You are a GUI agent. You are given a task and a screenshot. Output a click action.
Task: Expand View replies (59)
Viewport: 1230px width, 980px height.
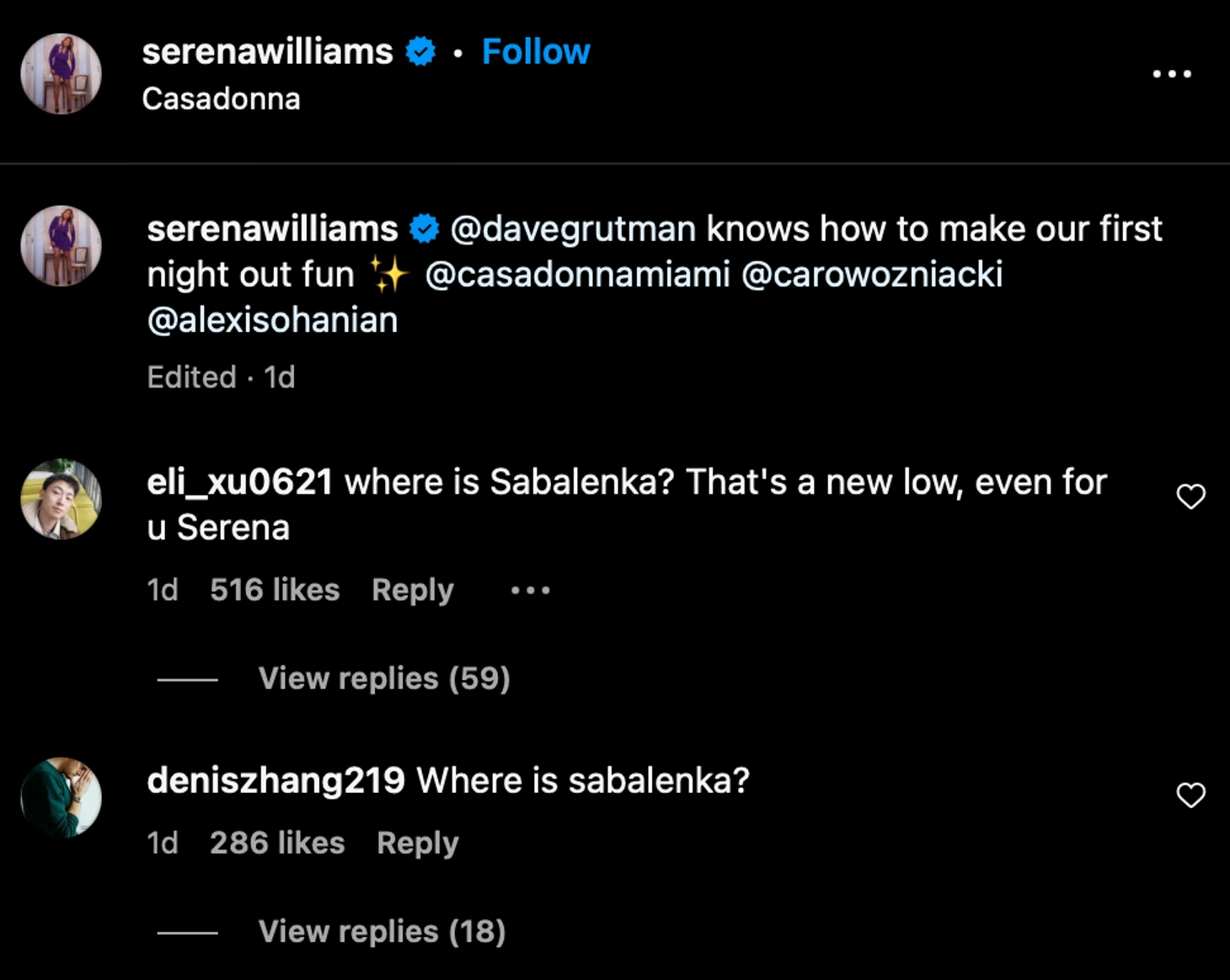pos(384,678)
